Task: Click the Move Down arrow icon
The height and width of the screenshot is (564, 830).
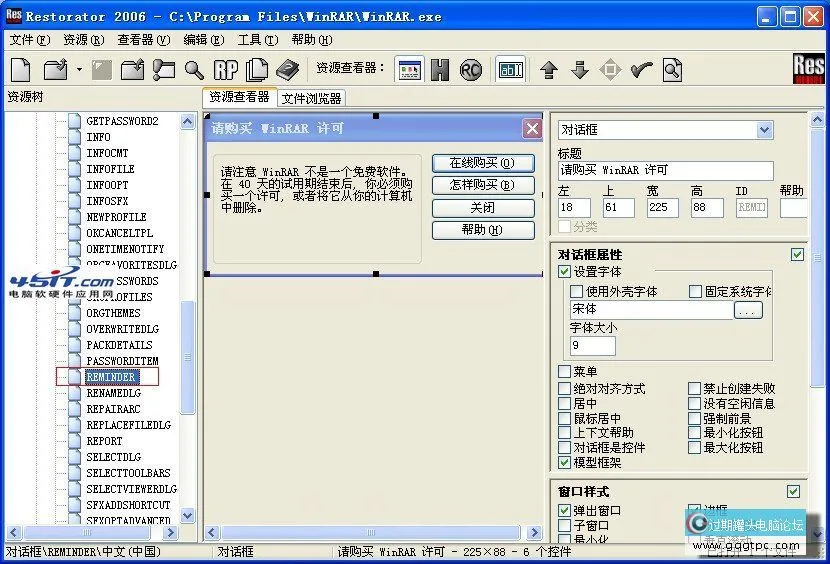Action: coord(580,69)
